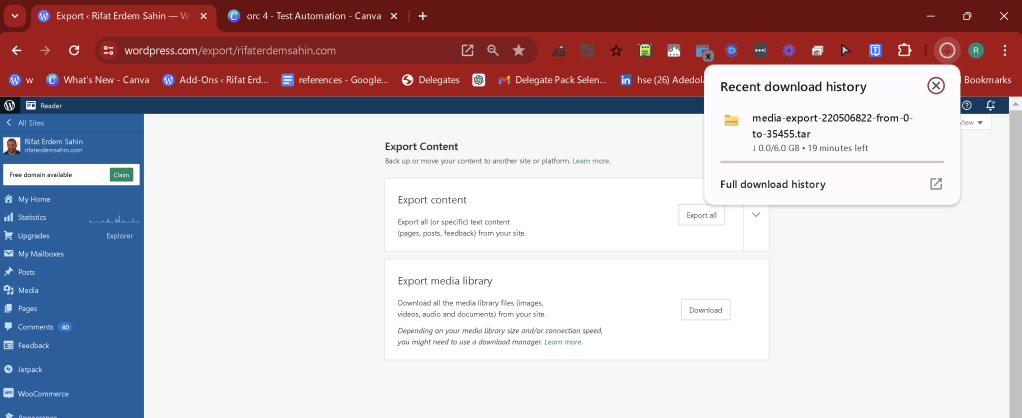Open WordPress notifications bell
The height and width of the screenshot is (418, 1022).
pos(991,105)
